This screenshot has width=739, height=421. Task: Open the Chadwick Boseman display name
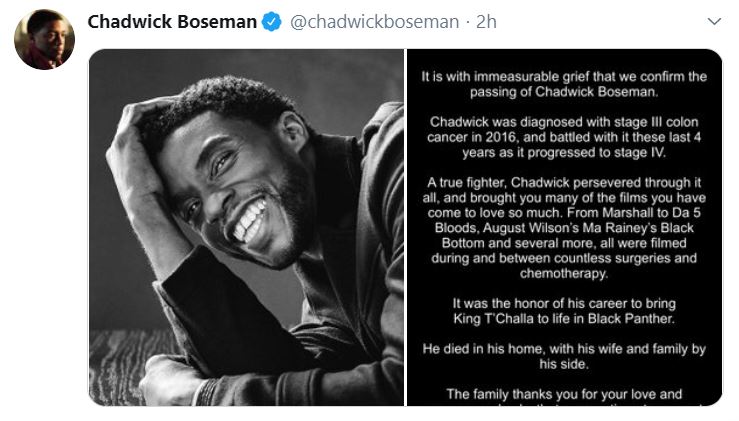[x=172, y=22]
